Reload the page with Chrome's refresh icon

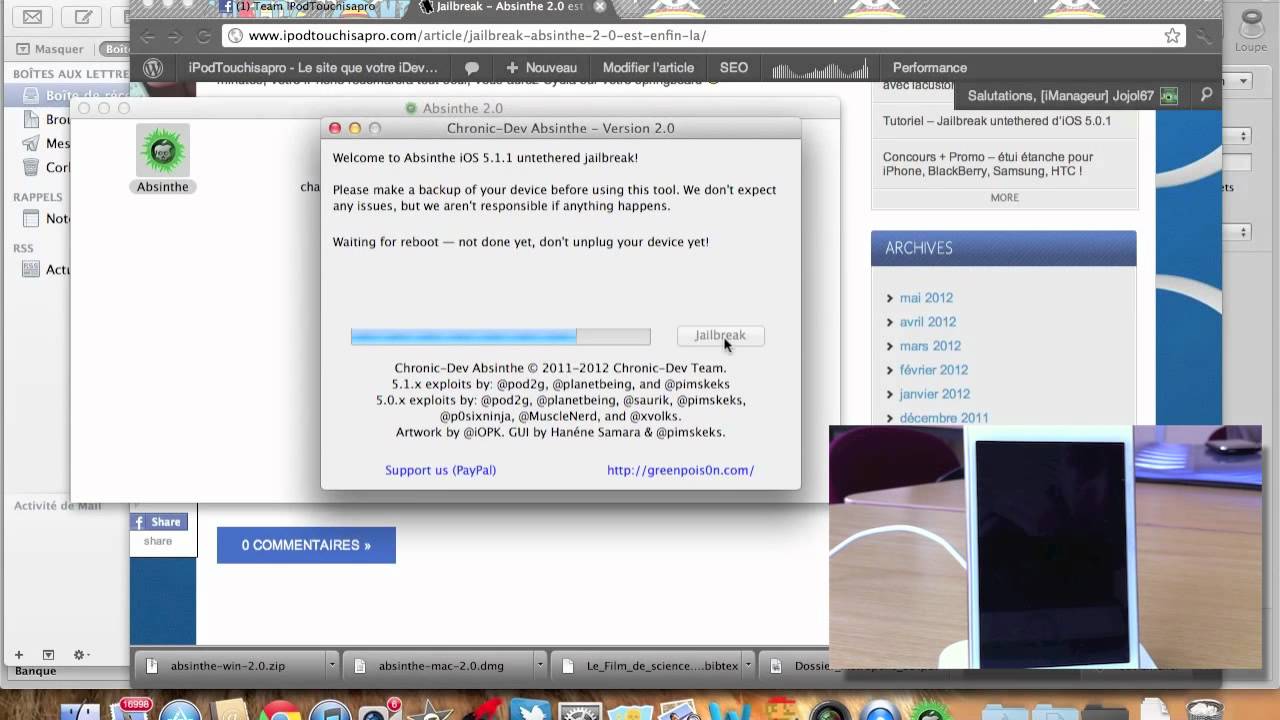pyautogui.click(x=204, y=36)
